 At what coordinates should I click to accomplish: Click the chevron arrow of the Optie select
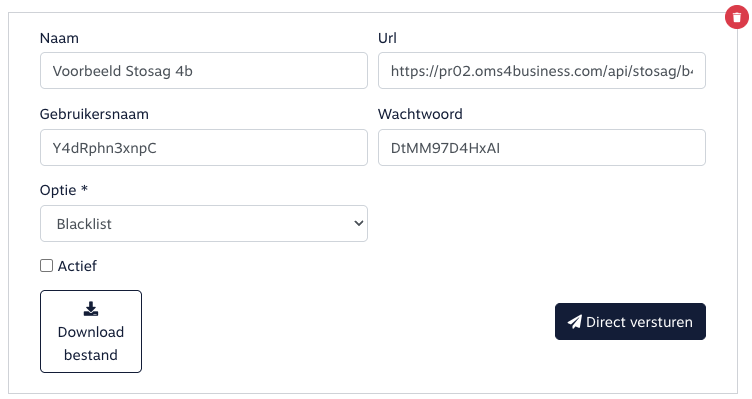(x=358, y=223)
